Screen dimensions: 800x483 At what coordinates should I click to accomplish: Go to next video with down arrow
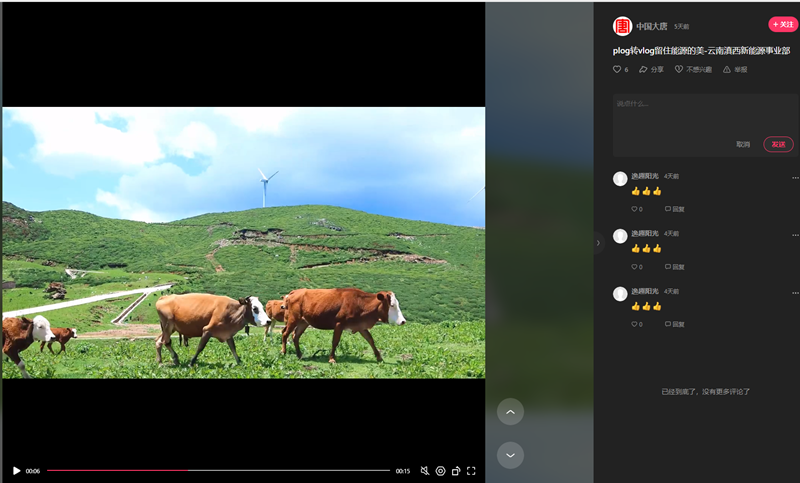click(510, 455)
